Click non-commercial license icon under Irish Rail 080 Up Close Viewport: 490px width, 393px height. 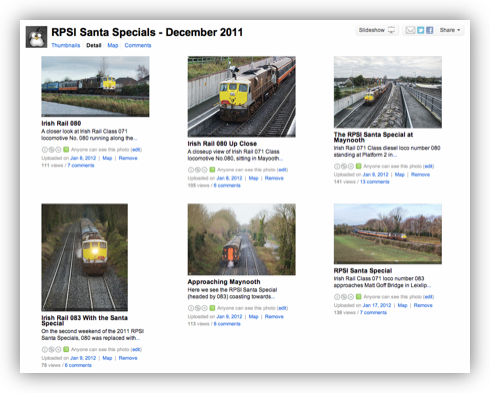(x=197, y=170)
